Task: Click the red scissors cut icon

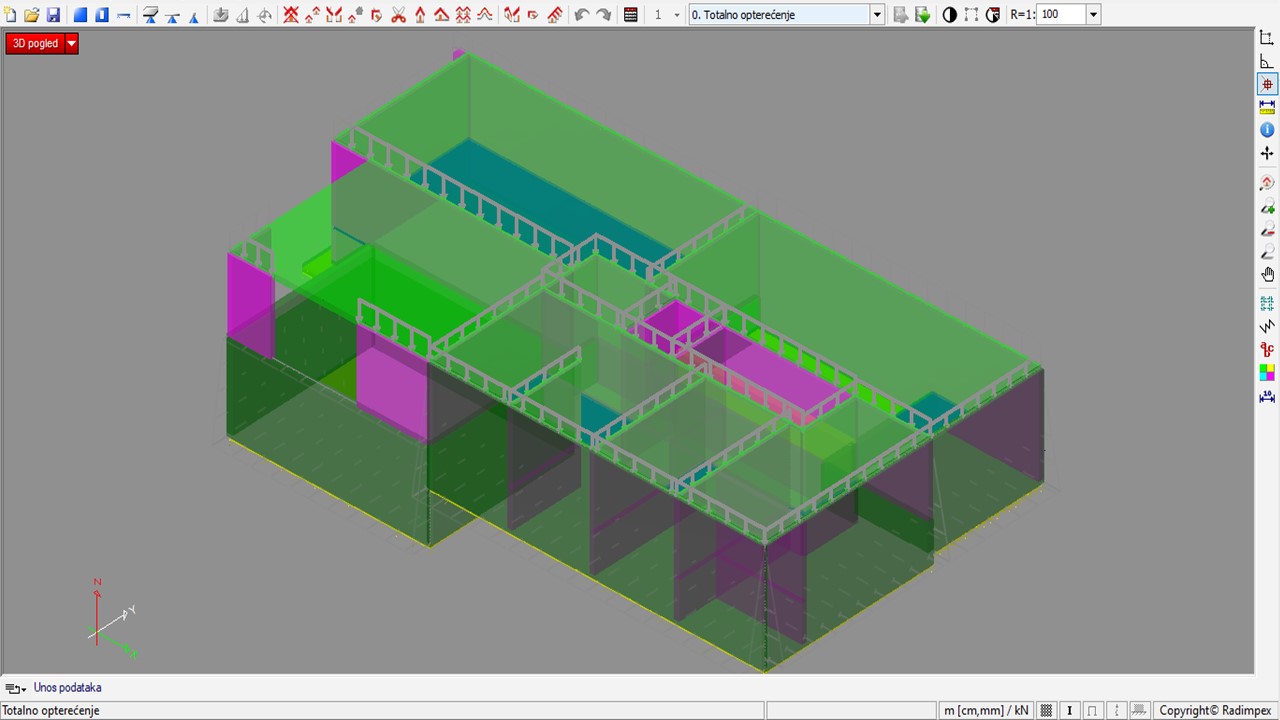Action: 398,15
